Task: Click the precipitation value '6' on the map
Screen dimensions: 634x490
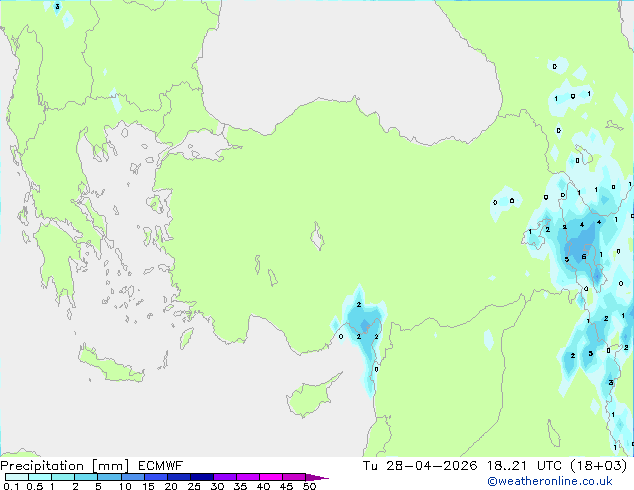Action: (x=583, y=257)
